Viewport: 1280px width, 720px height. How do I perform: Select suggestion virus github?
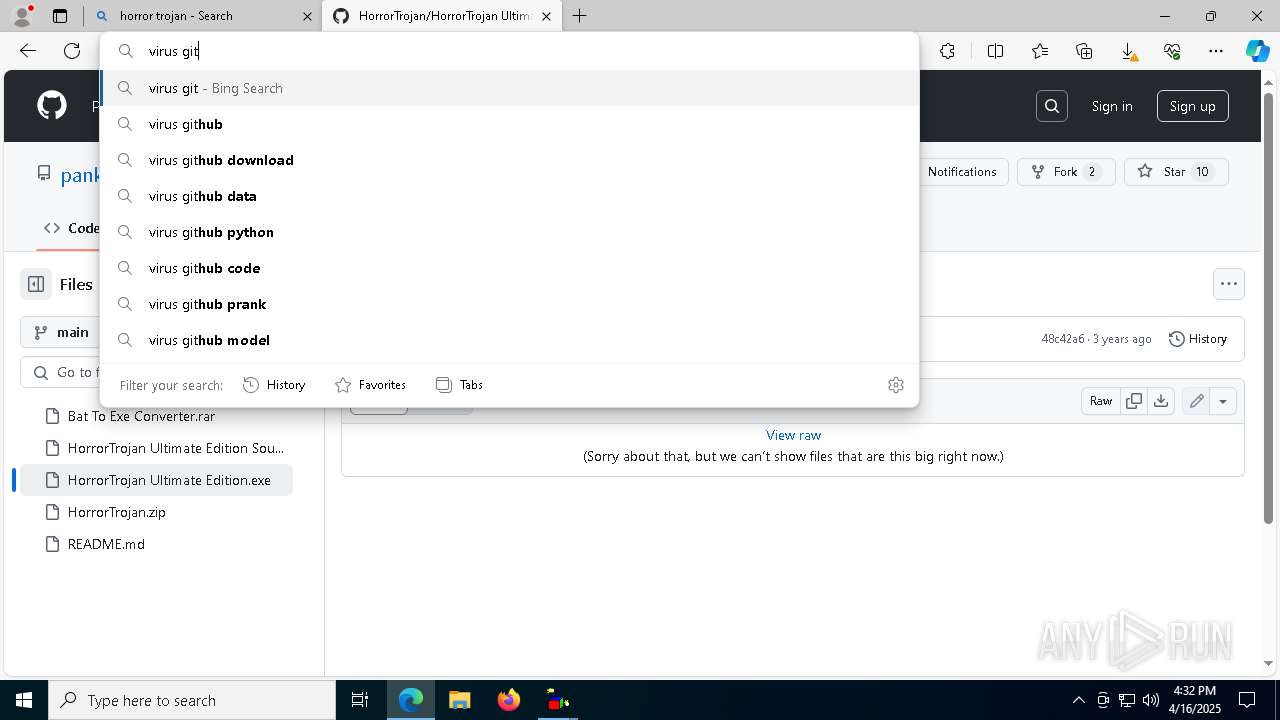pos(510,124)
